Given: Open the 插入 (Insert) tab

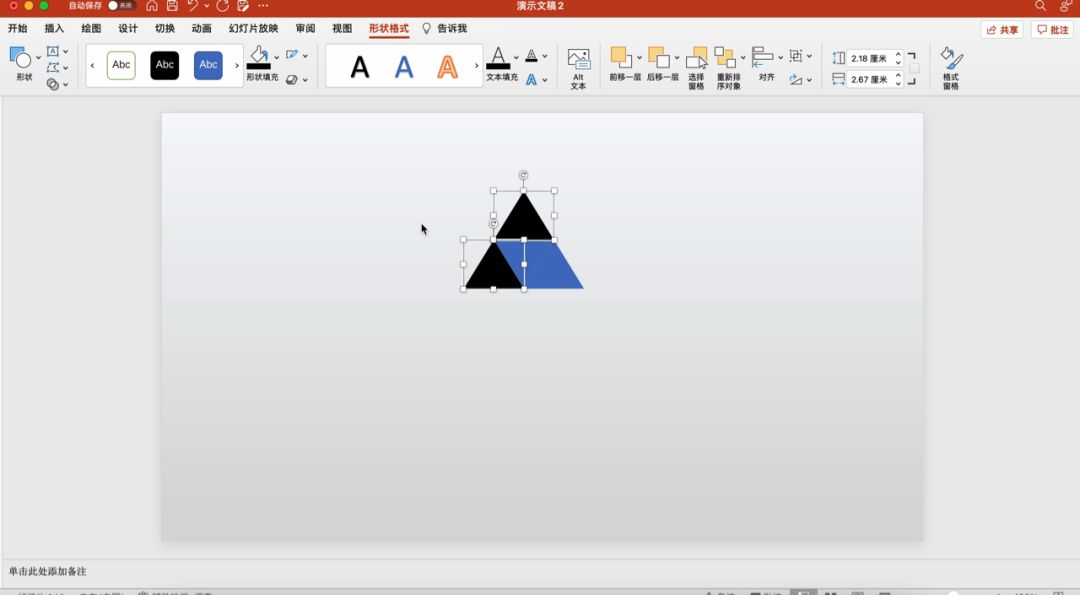Looking at the screenshot, I should pos(54,28).
